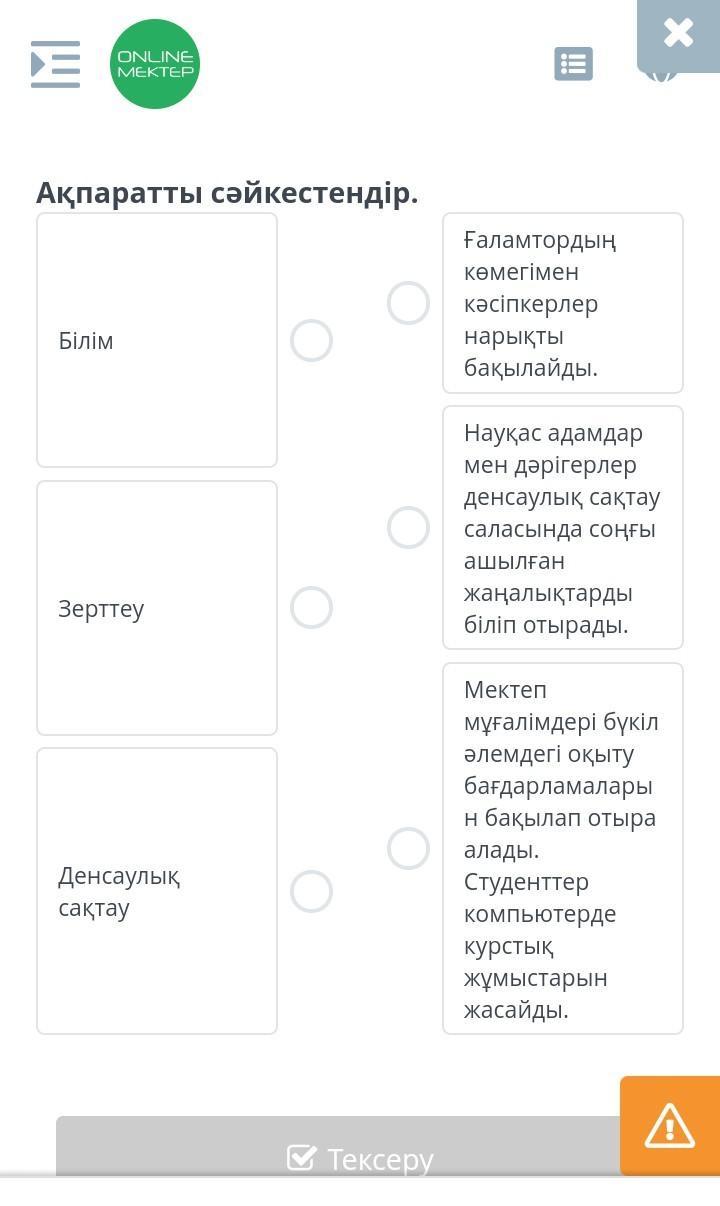Click the Білім term card

[157, 340]
